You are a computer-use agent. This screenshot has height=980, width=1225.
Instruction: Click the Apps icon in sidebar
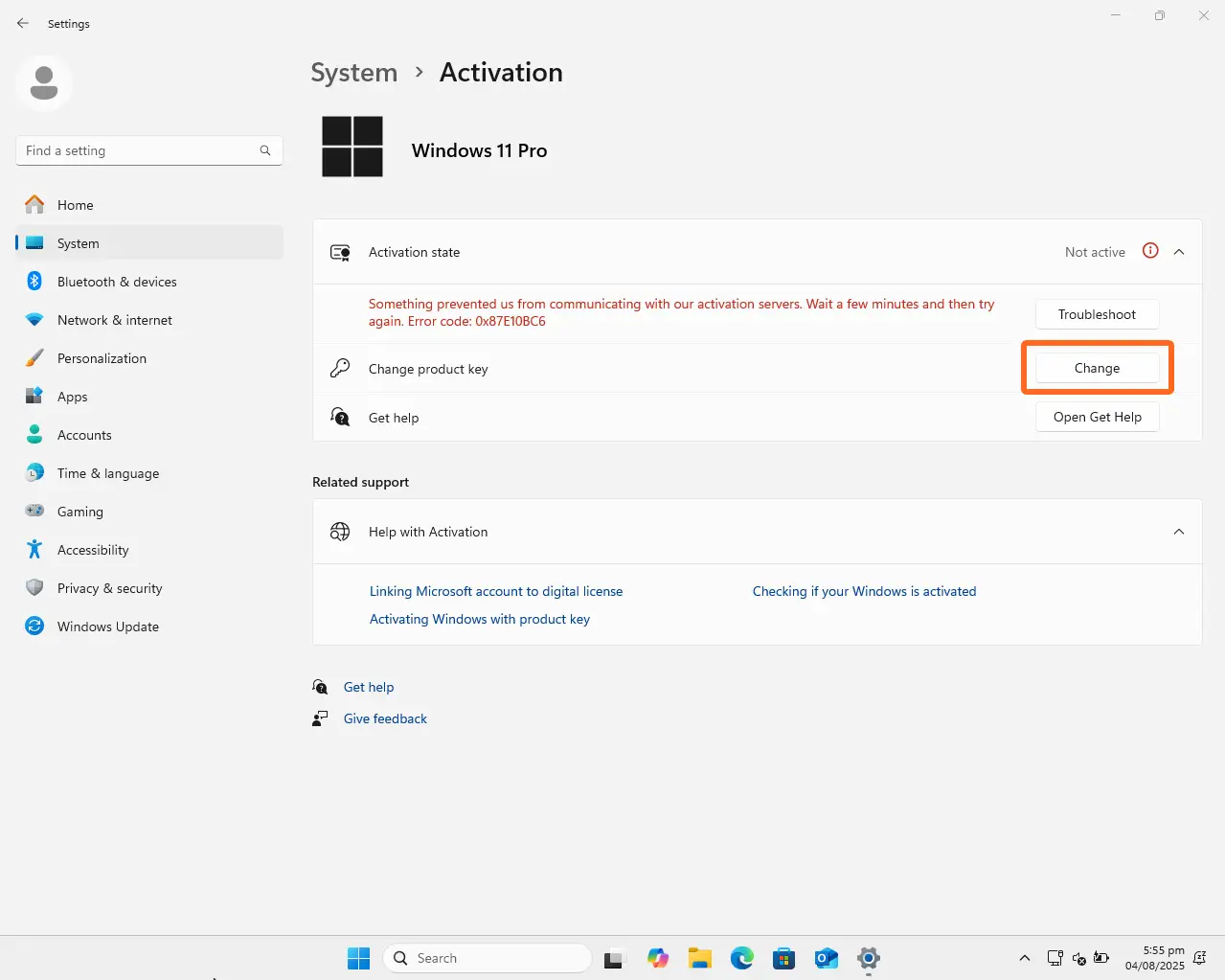click(34, 397)
